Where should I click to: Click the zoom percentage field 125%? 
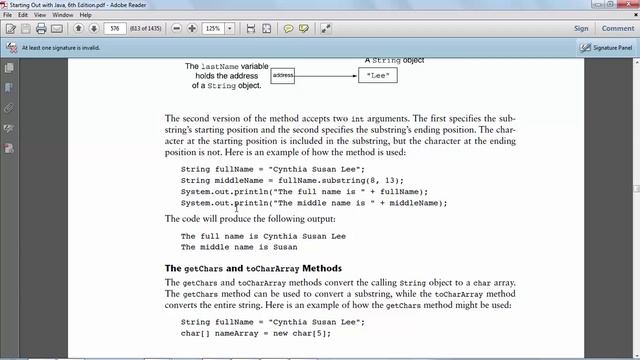(213, 29)
